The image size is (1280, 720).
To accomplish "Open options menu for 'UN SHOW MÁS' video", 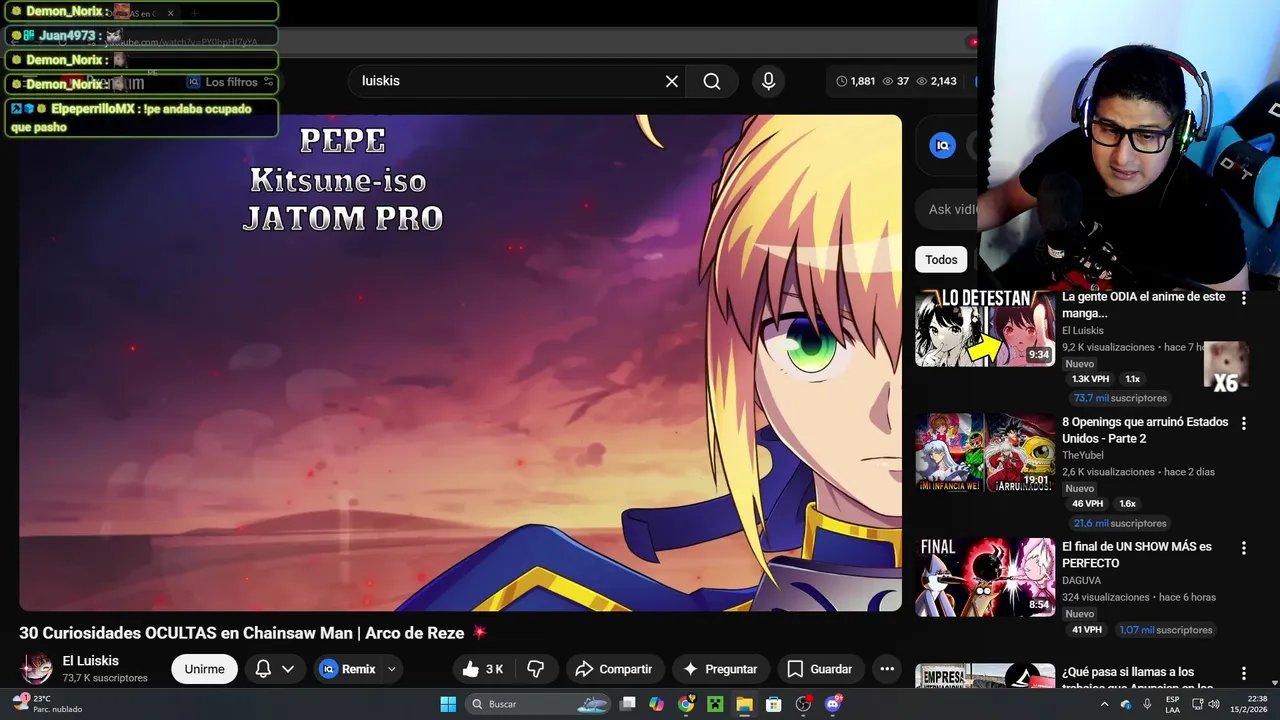I will pos(1244,548).
